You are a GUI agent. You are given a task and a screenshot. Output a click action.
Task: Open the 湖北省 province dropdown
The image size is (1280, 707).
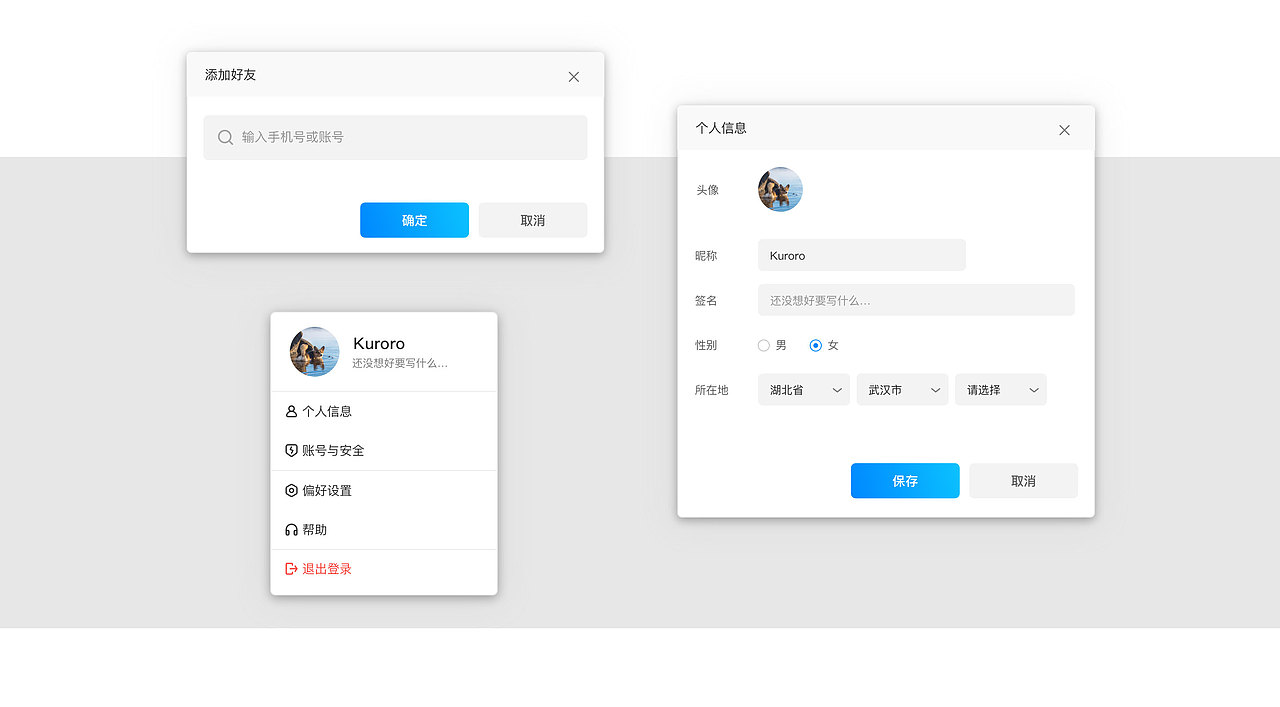click(x=804, y=390)
